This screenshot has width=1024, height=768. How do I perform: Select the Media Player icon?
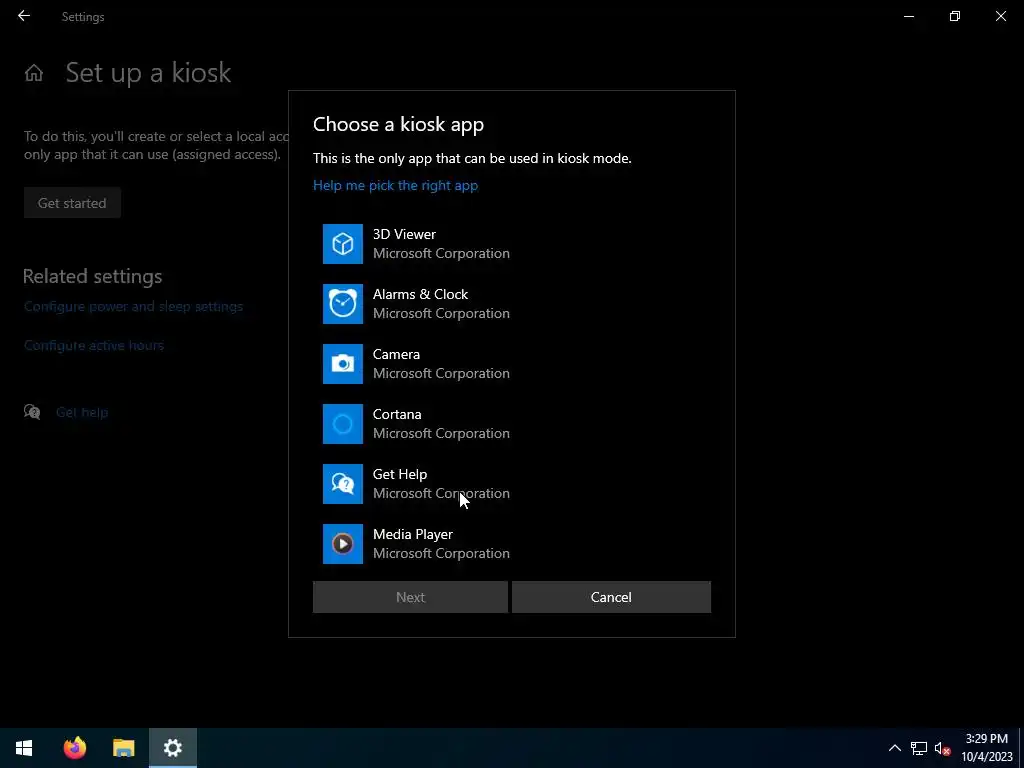[x=343, y=545]
